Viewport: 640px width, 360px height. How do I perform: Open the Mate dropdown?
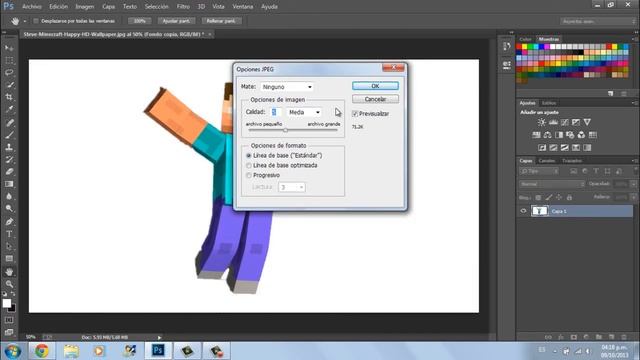pos(287,87)
